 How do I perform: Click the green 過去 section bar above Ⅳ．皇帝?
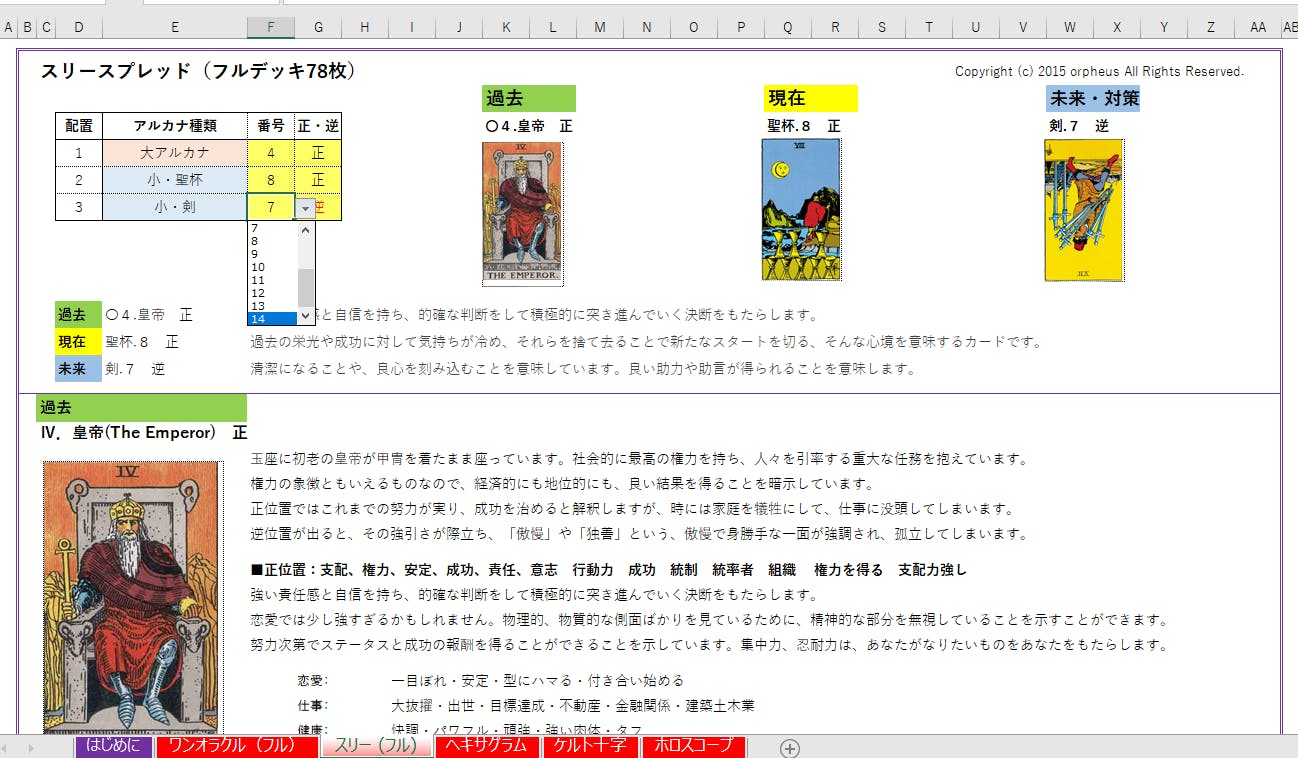point(141,408)
